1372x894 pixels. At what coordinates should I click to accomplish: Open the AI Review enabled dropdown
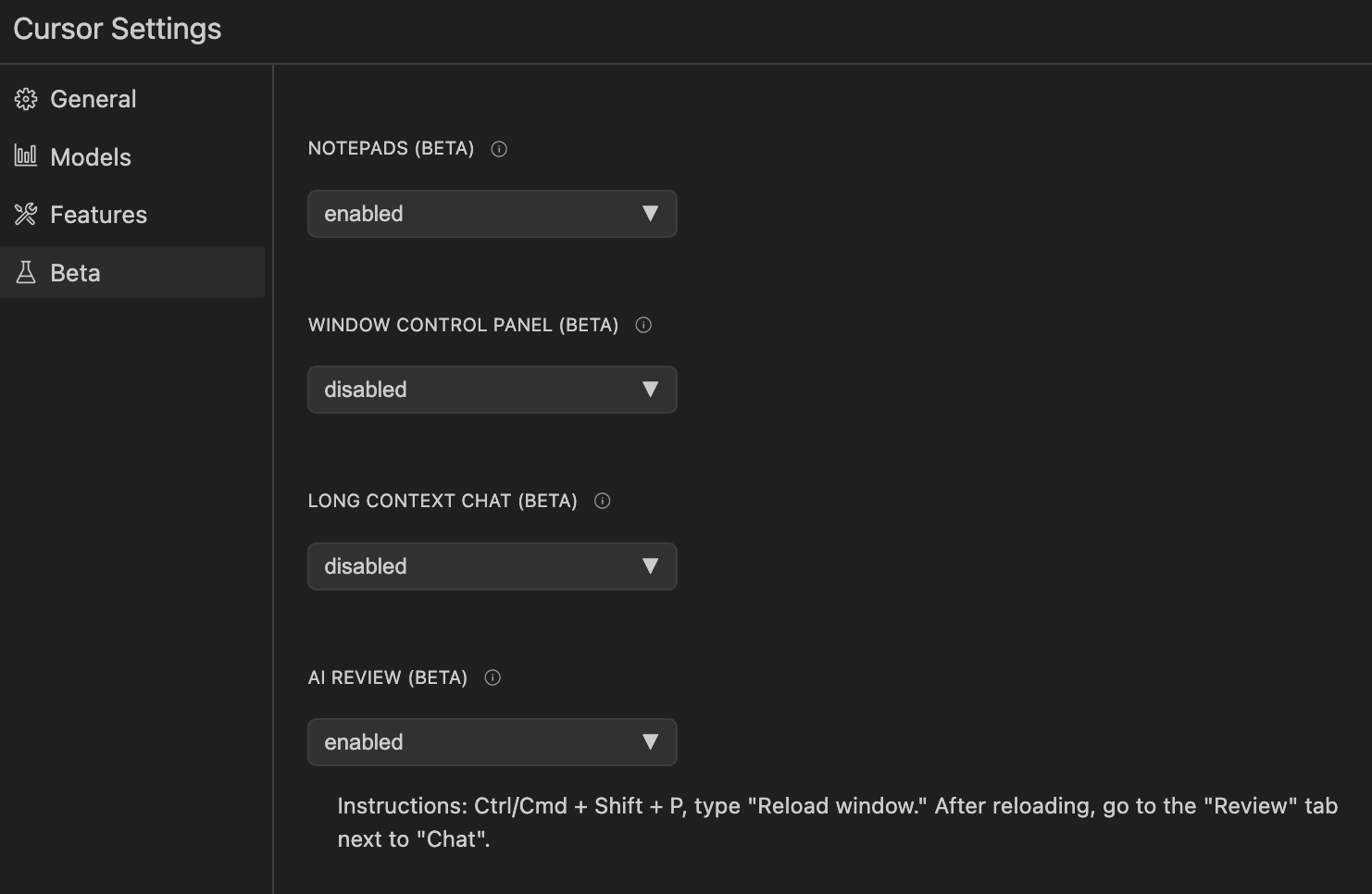tap(493, 742)
